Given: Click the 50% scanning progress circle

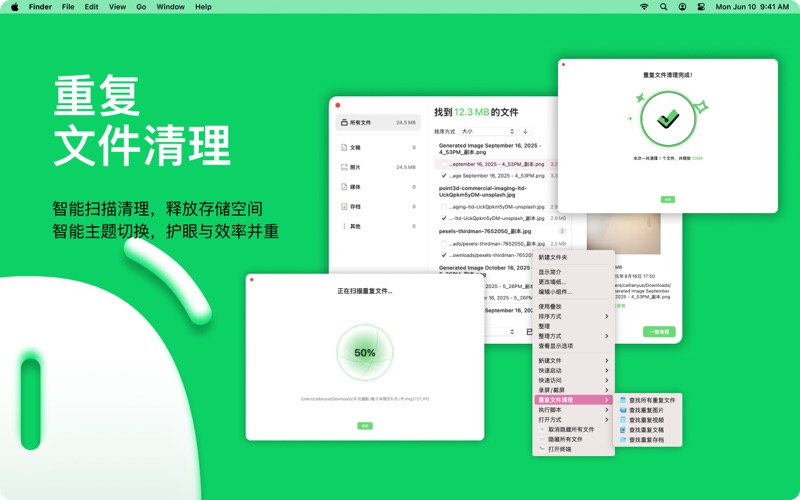Looking at the screenshot, I should (x=365, y=353).
